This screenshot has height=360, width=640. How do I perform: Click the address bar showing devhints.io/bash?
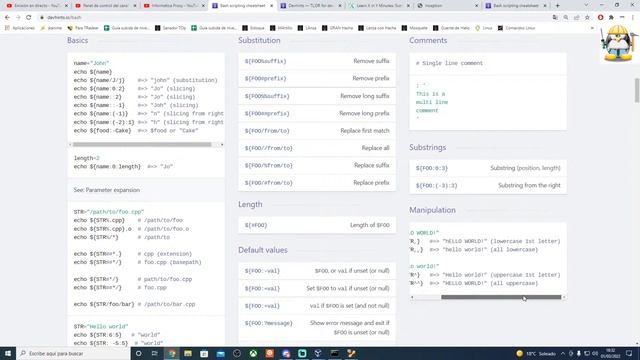click(x=294, y=18)
